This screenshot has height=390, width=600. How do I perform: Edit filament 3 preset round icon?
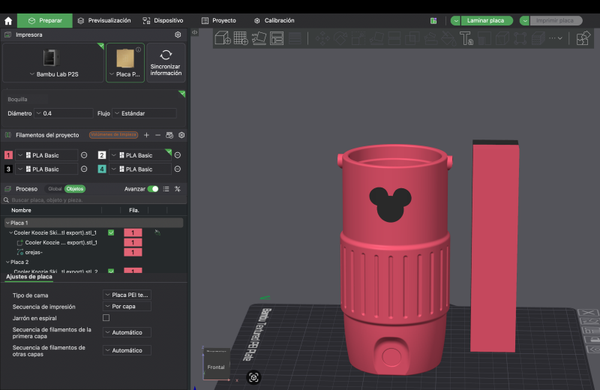84,169
